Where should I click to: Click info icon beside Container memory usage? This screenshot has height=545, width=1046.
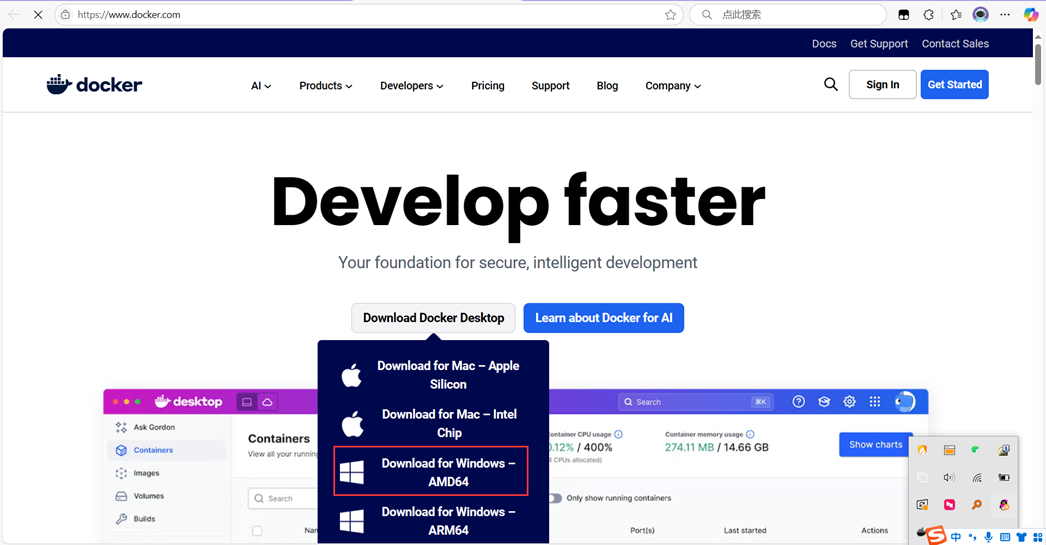[750, 434]
